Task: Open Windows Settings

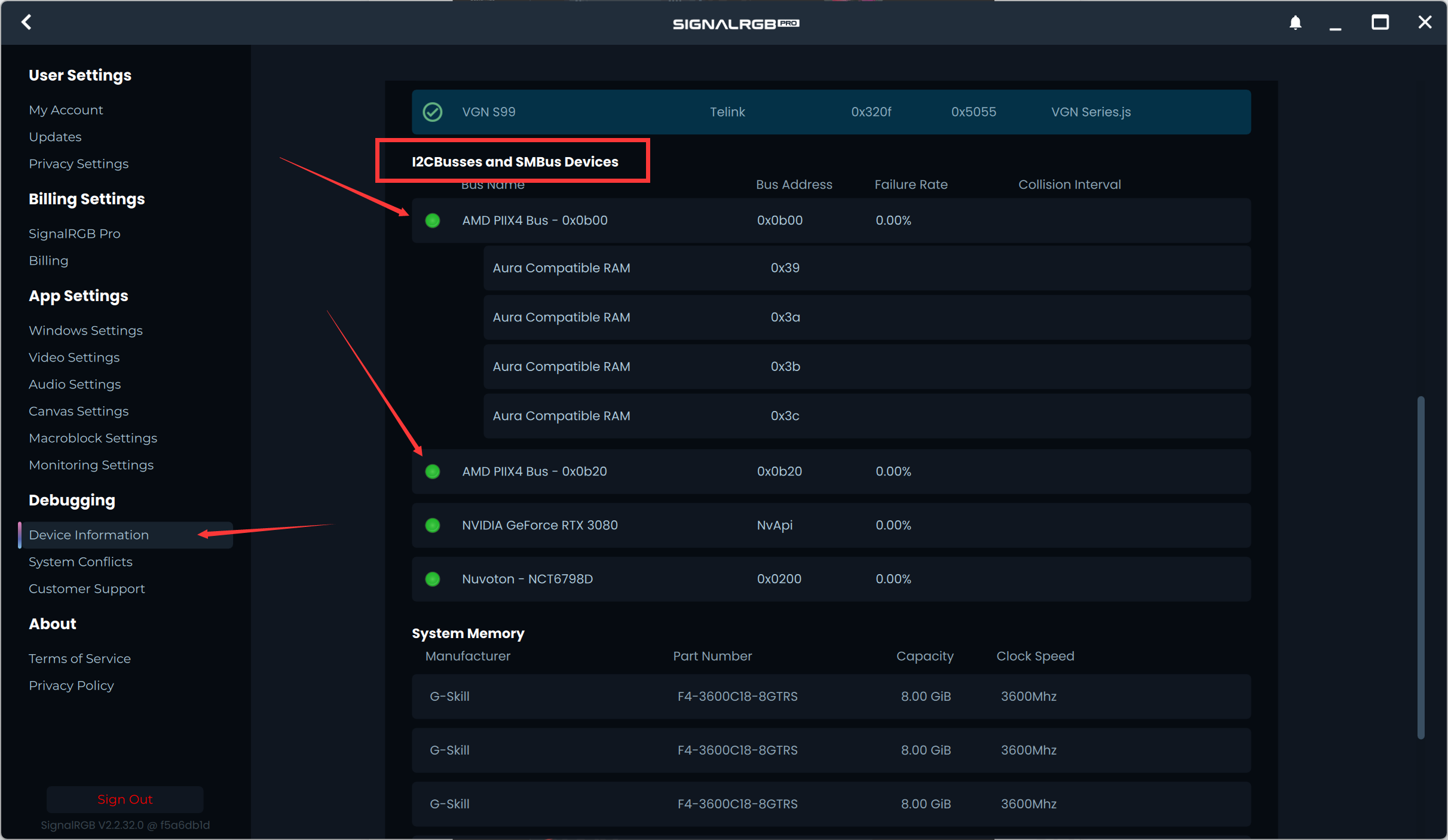Action: [x=85, y=330]
